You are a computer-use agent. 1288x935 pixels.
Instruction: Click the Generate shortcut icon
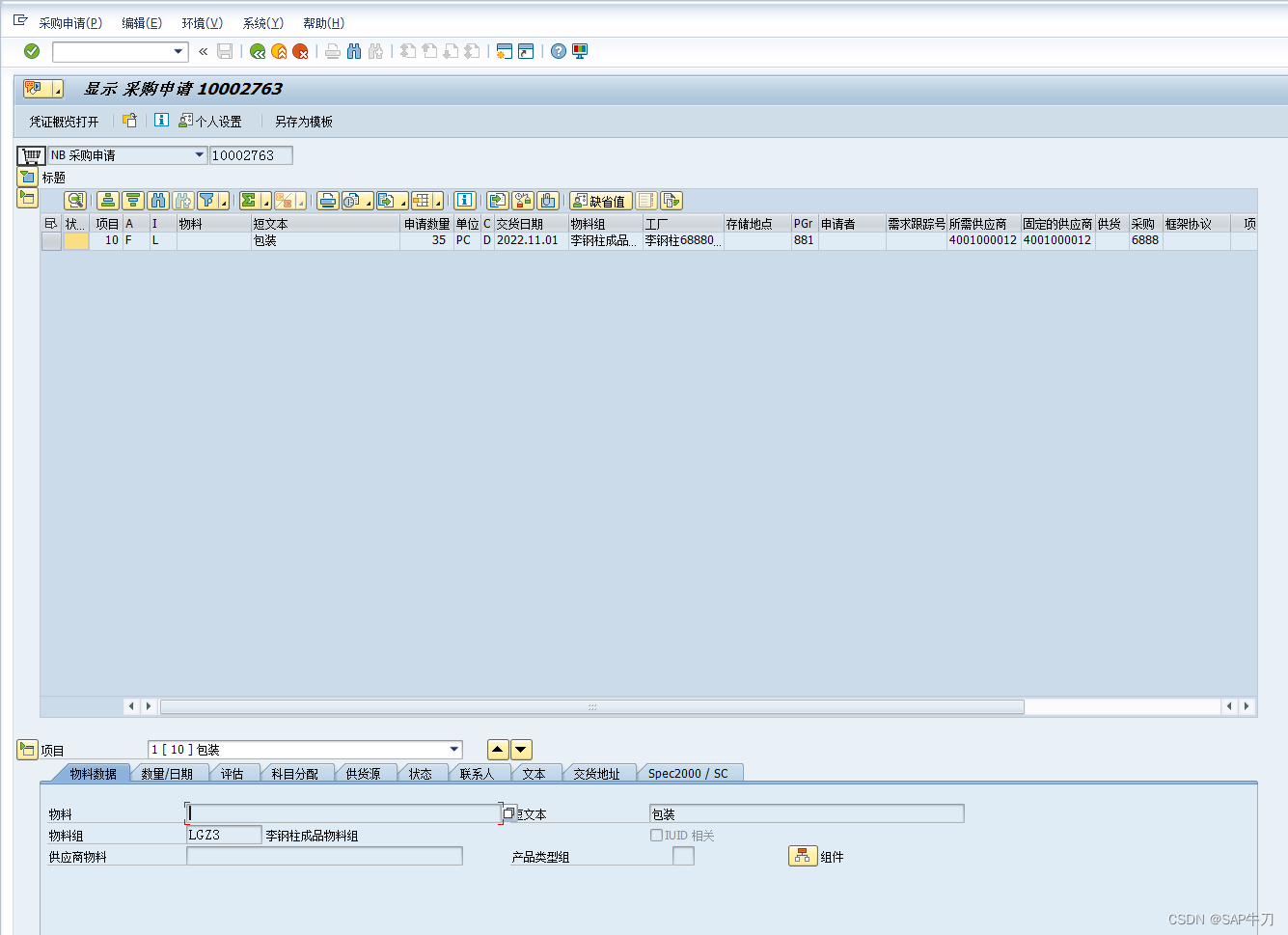pyautogui.click(x=526, y=51)
